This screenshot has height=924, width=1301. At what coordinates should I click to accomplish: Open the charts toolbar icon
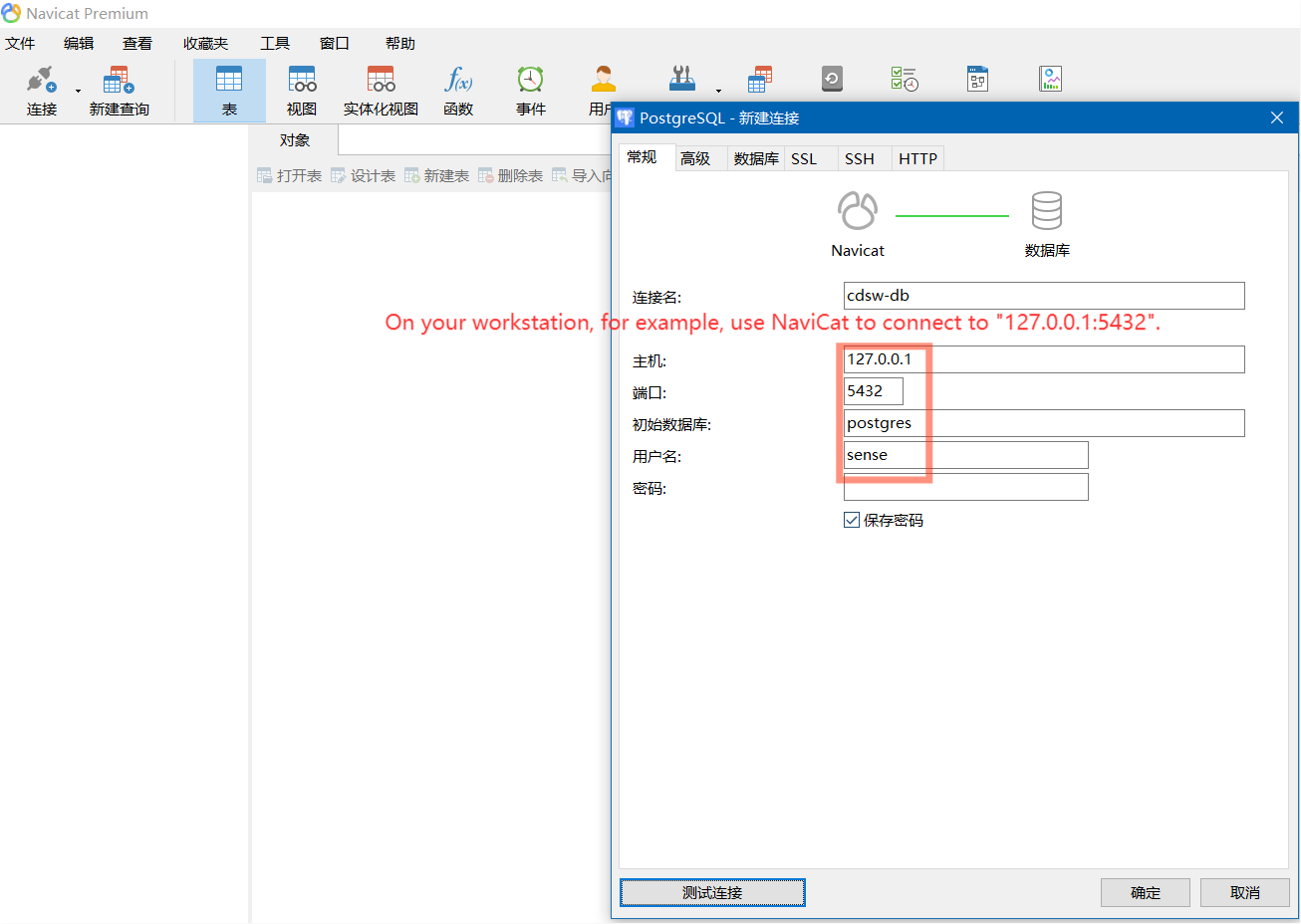point(1051,79)
